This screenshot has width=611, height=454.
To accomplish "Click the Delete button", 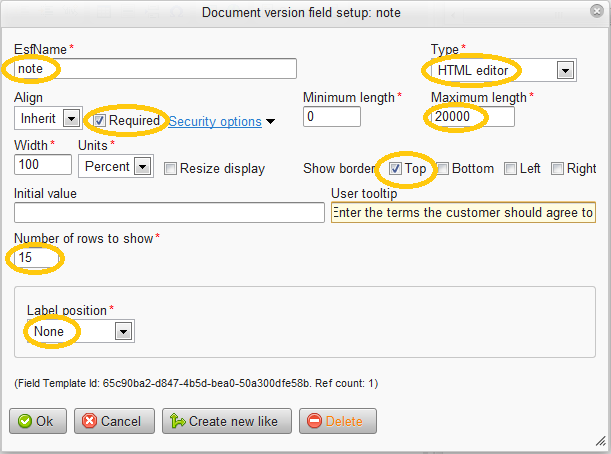I will pos(337,421).
